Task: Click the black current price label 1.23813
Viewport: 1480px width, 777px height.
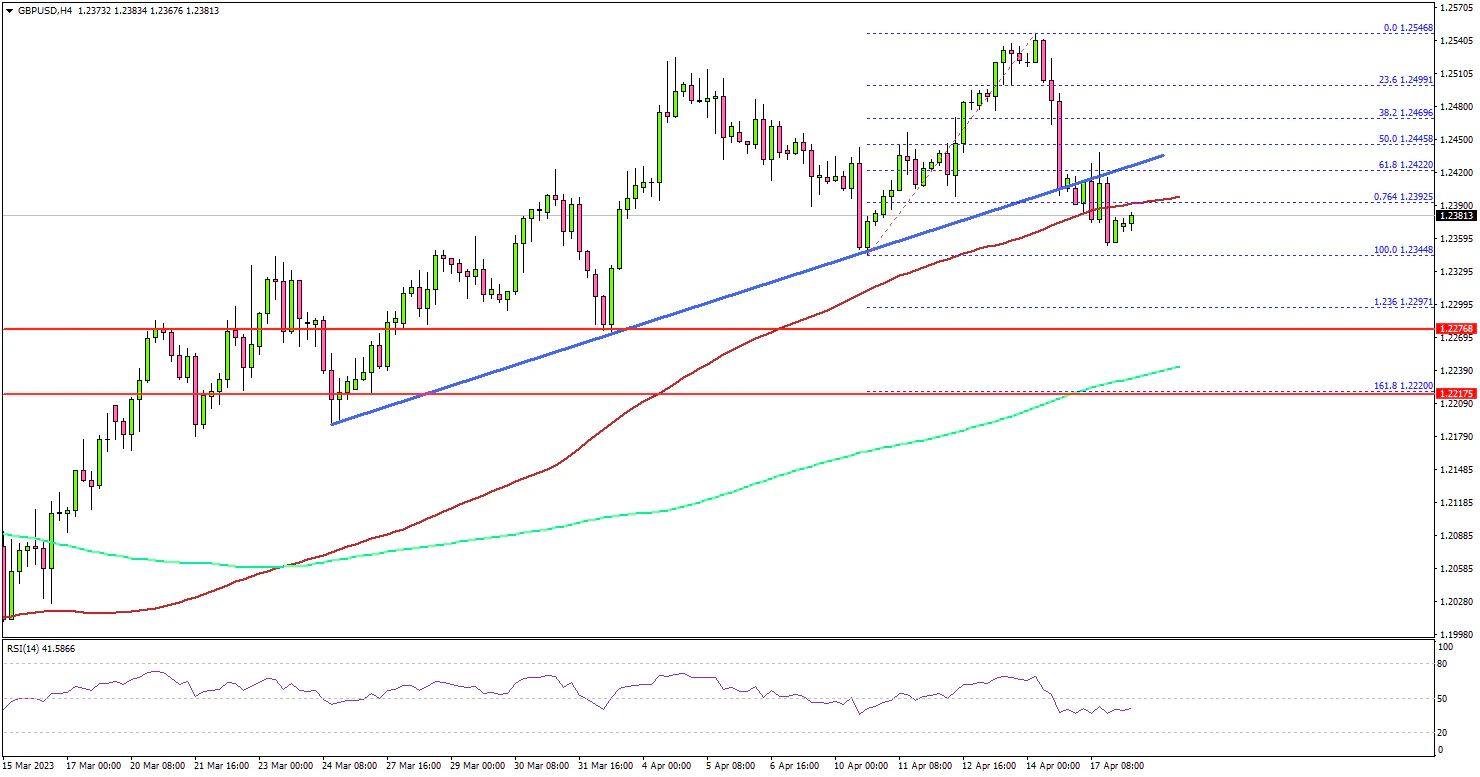Action: 1455,215
